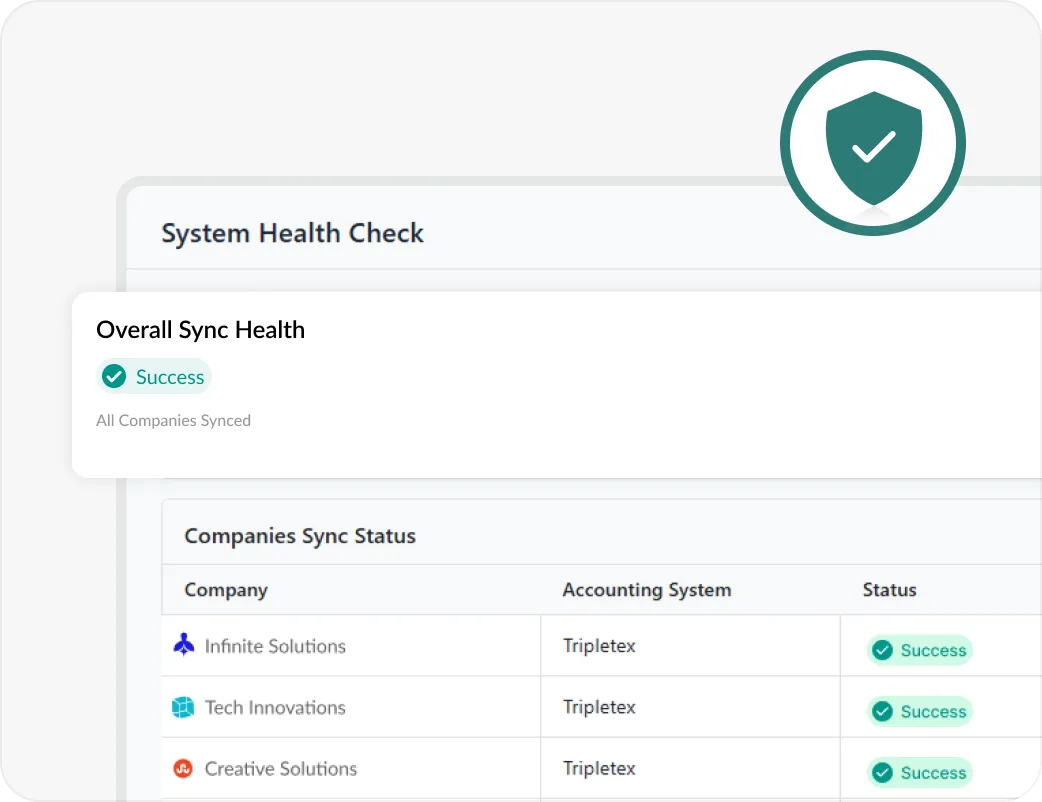
Task: Select the Overall Sync Health Success badge
Action: tap(154, 376)
